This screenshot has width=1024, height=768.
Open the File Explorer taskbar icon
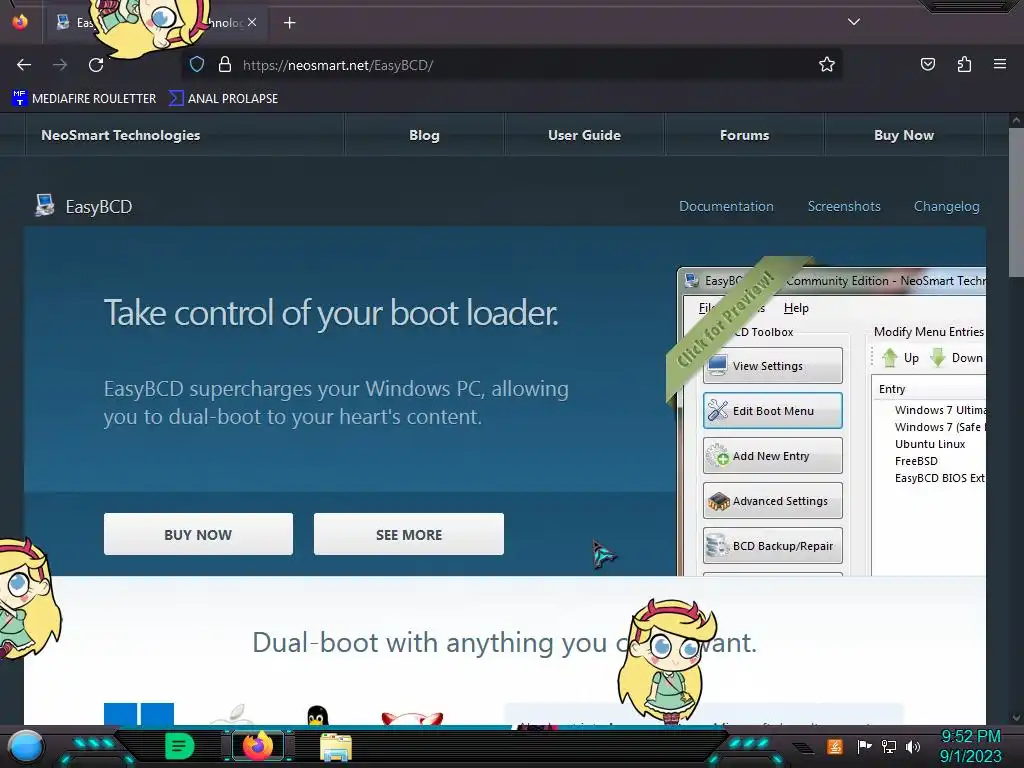pos(336,747)
